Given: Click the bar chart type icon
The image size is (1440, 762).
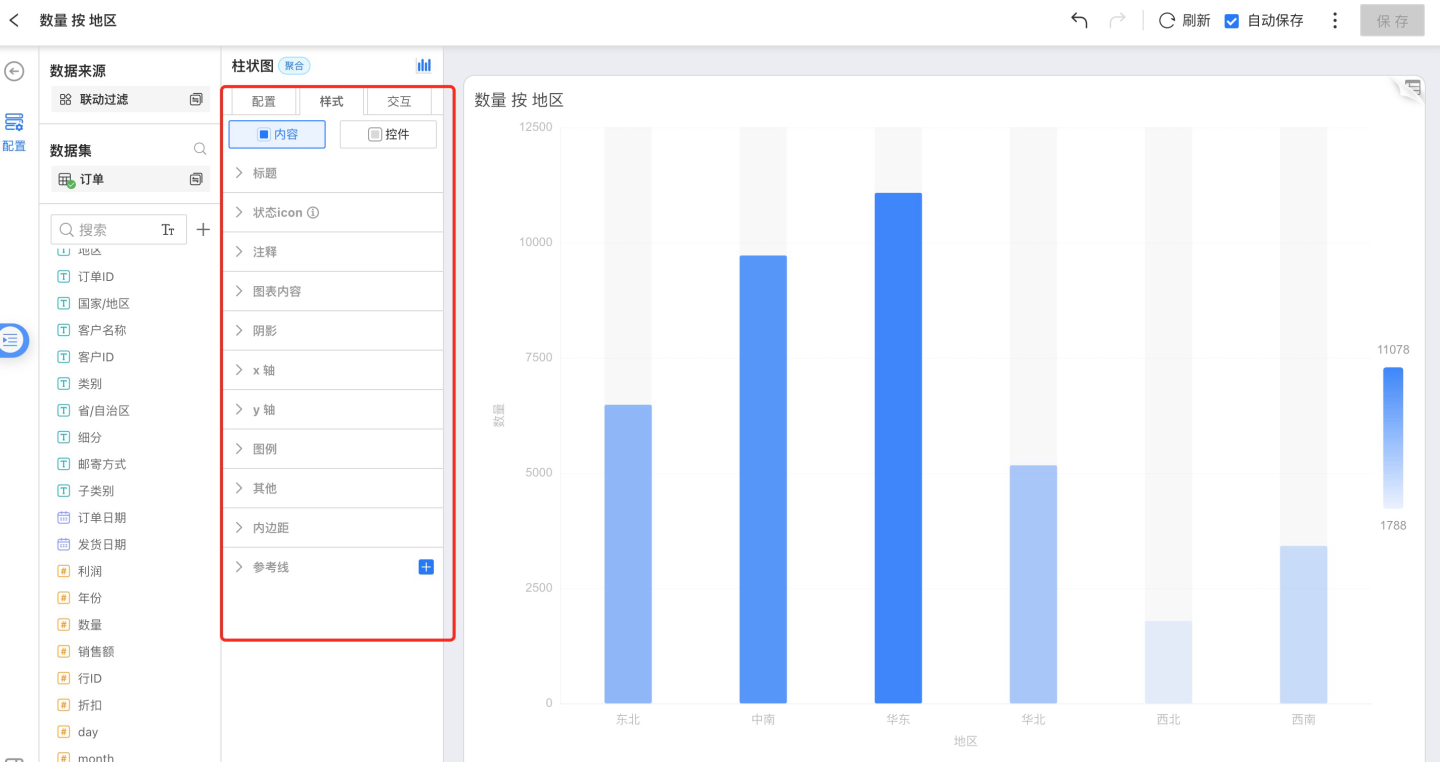Looking at the screenshot, I should pos(424,65).
